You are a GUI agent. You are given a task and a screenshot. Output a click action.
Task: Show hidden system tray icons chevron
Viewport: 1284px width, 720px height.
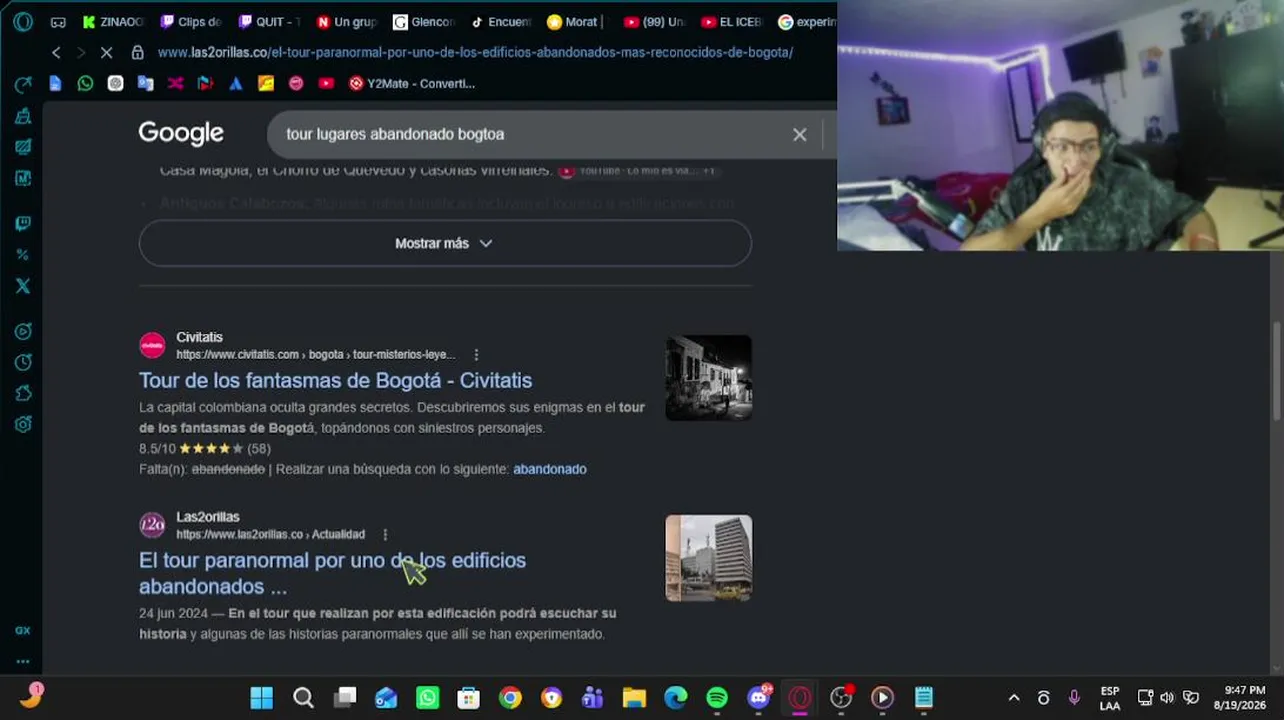[x=1014, y=697]
